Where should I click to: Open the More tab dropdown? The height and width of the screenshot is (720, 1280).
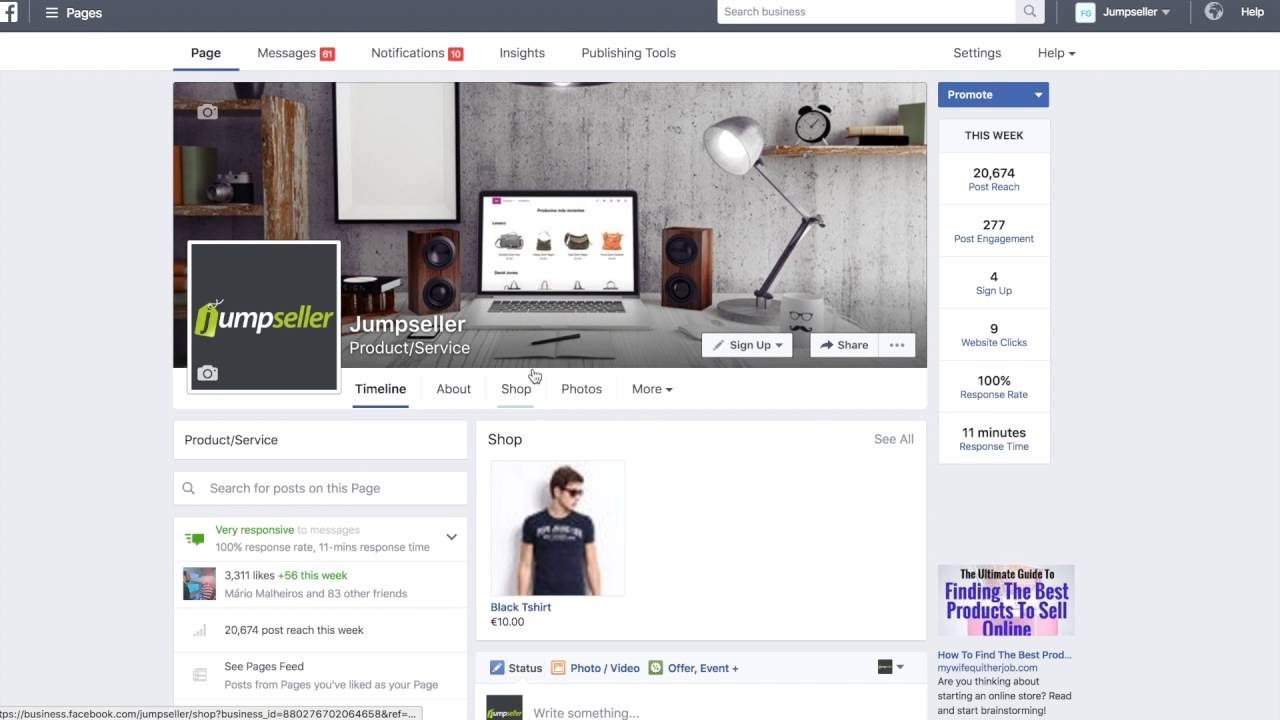[x=652, y=389]
